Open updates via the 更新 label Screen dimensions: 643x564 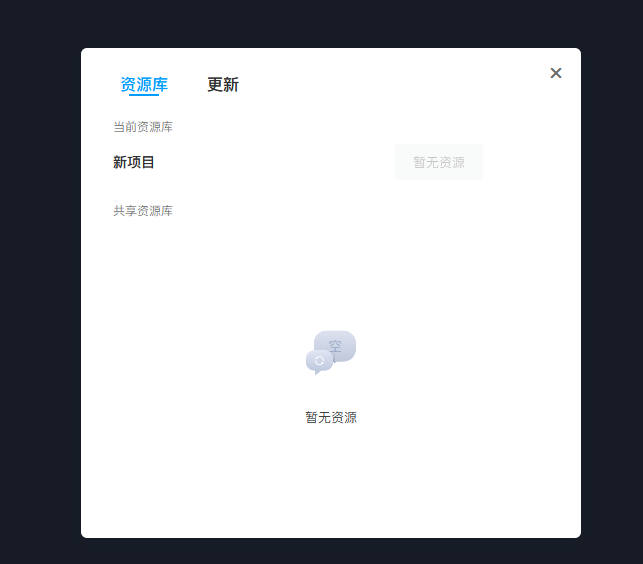(x=223, y=85)
